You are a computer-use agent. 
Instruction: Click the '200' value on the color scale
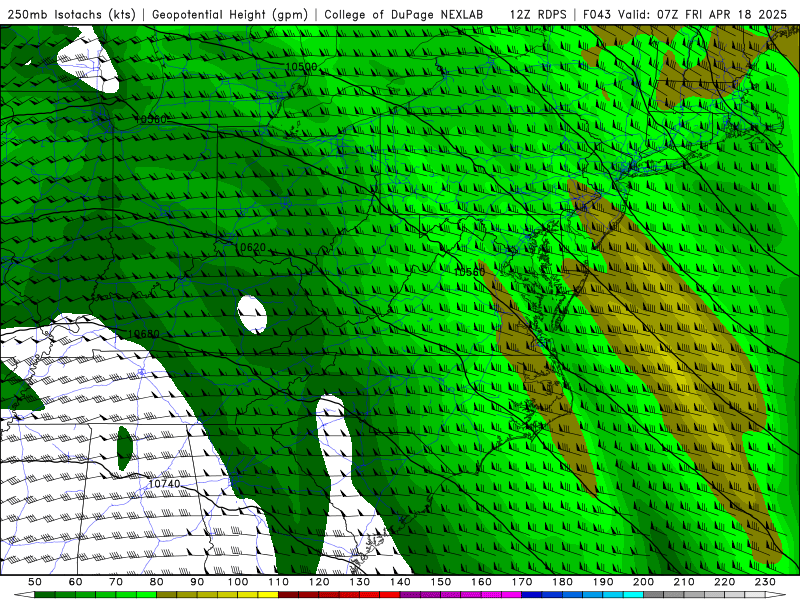643,582
